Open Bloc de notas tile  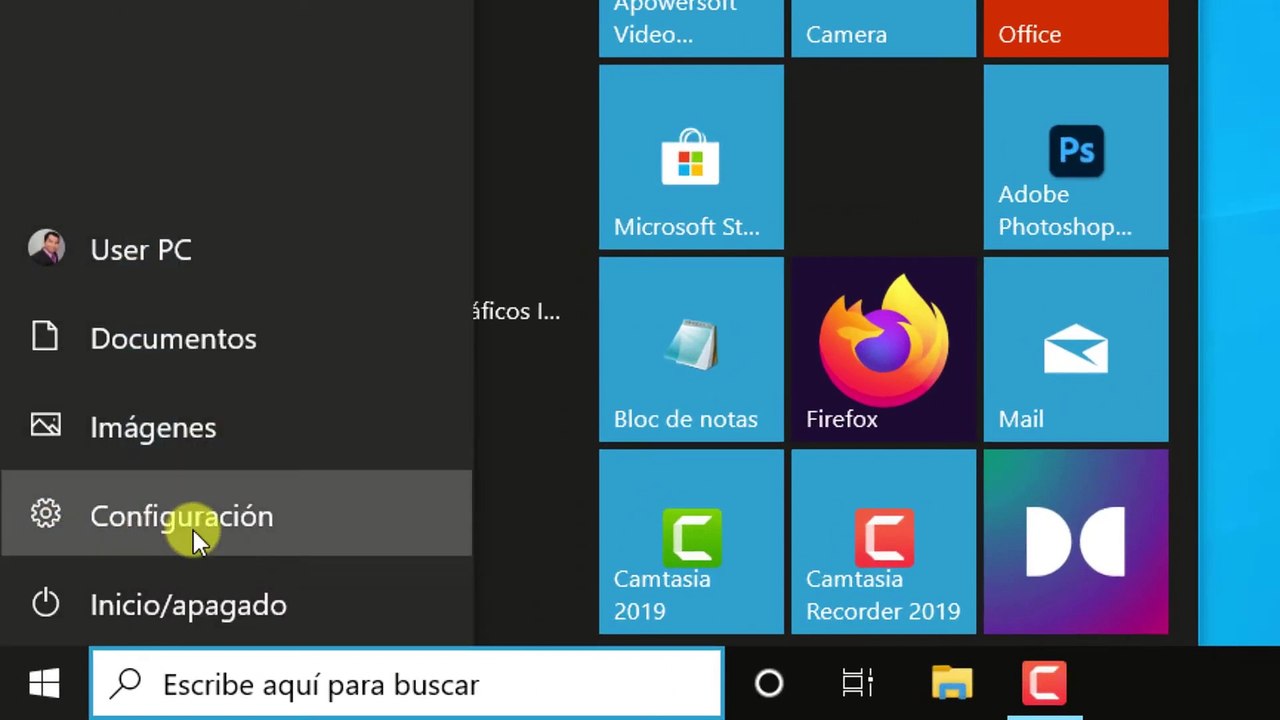pos(691,349)
